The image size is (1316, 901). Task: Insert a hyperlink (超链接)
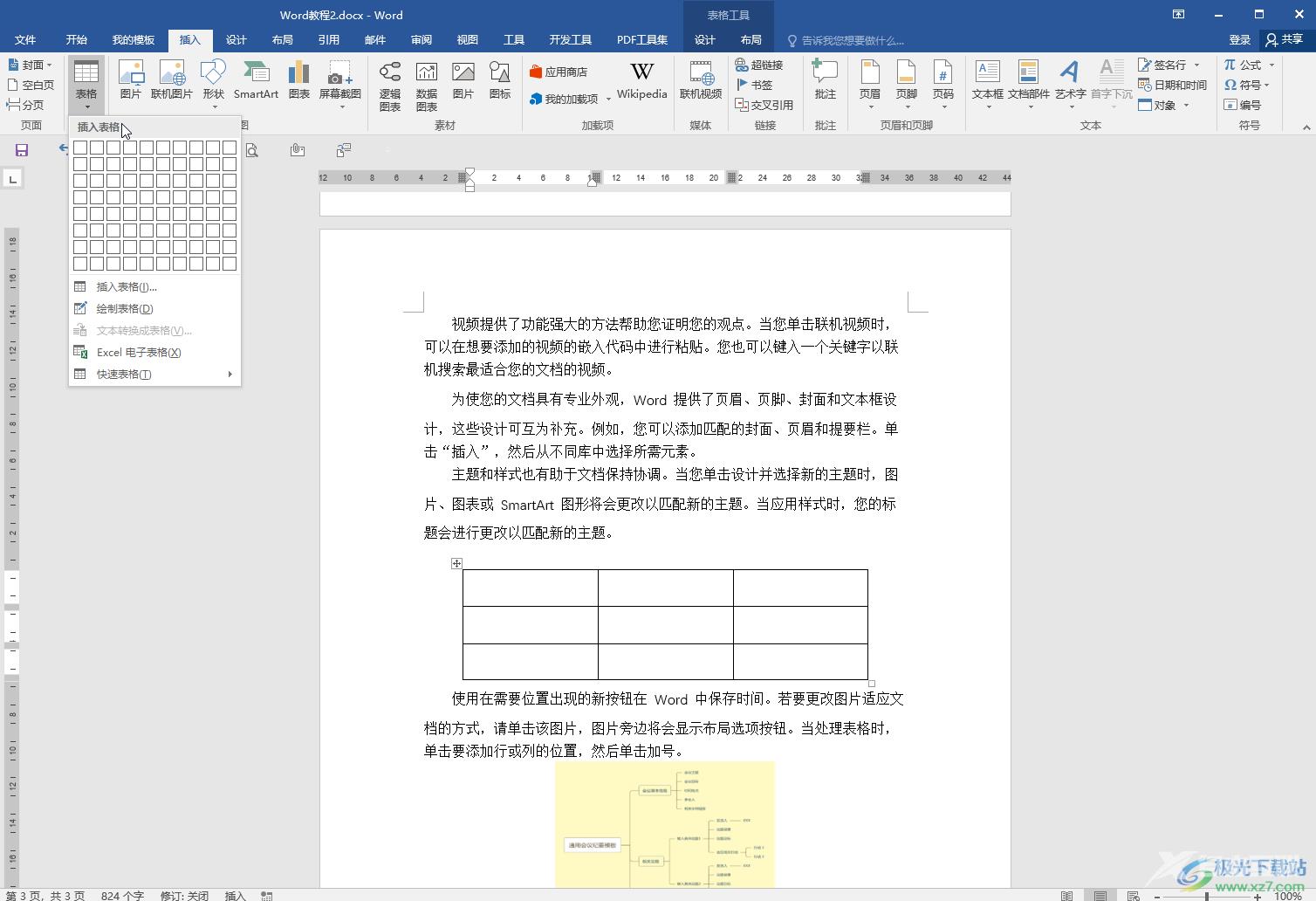click(759, 65)
